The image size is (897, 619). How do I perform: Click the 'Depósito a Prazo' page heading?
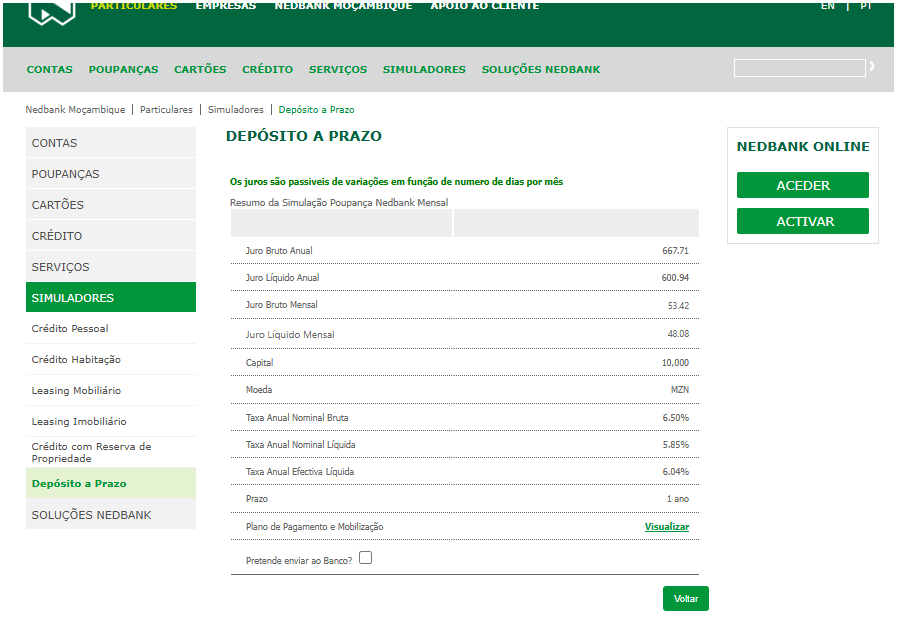point(304,136)
